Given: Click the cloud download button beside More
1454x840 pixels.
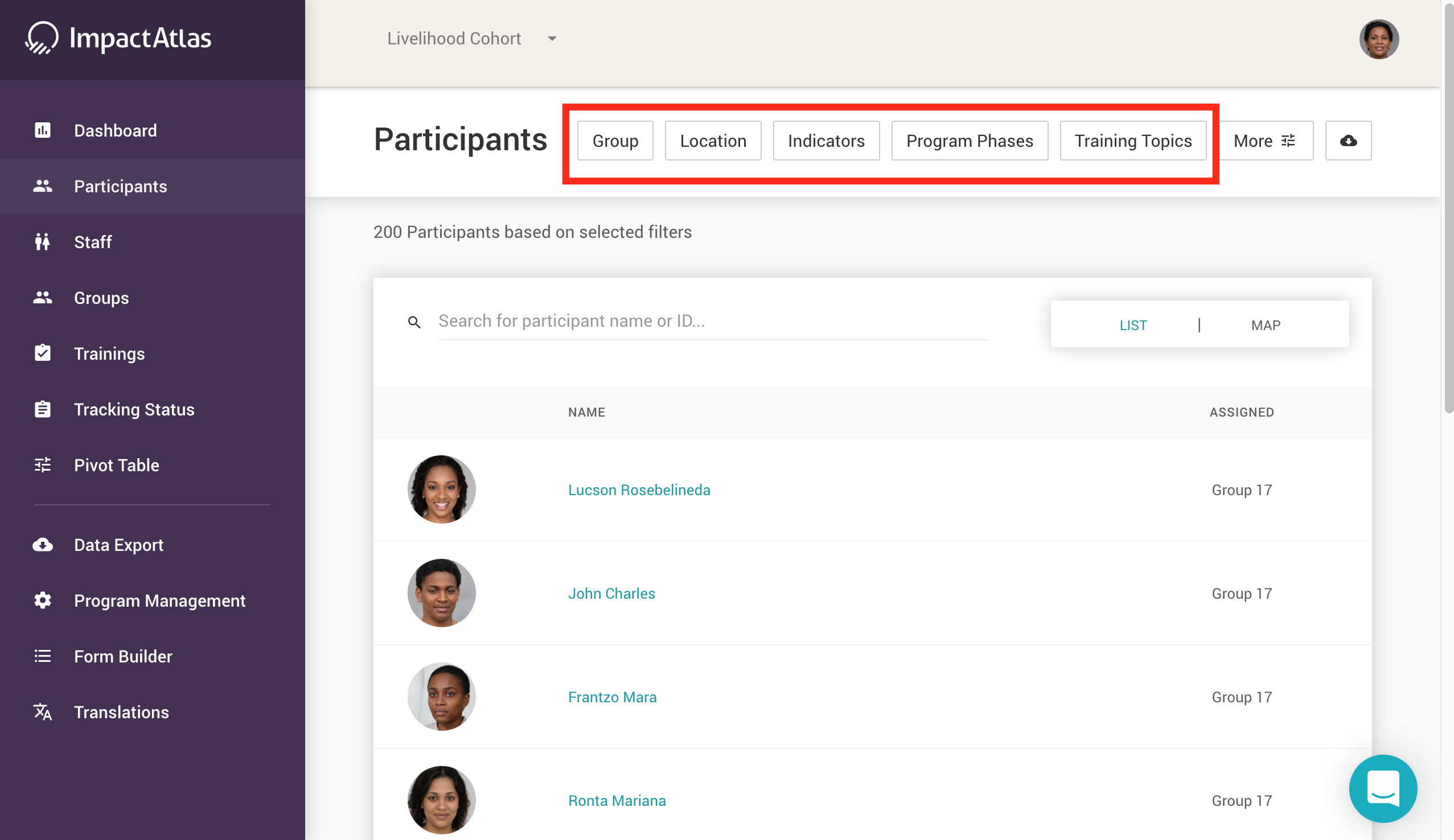Looking at the screenshot, I should pyautogui.click(x=1349, y=141).
